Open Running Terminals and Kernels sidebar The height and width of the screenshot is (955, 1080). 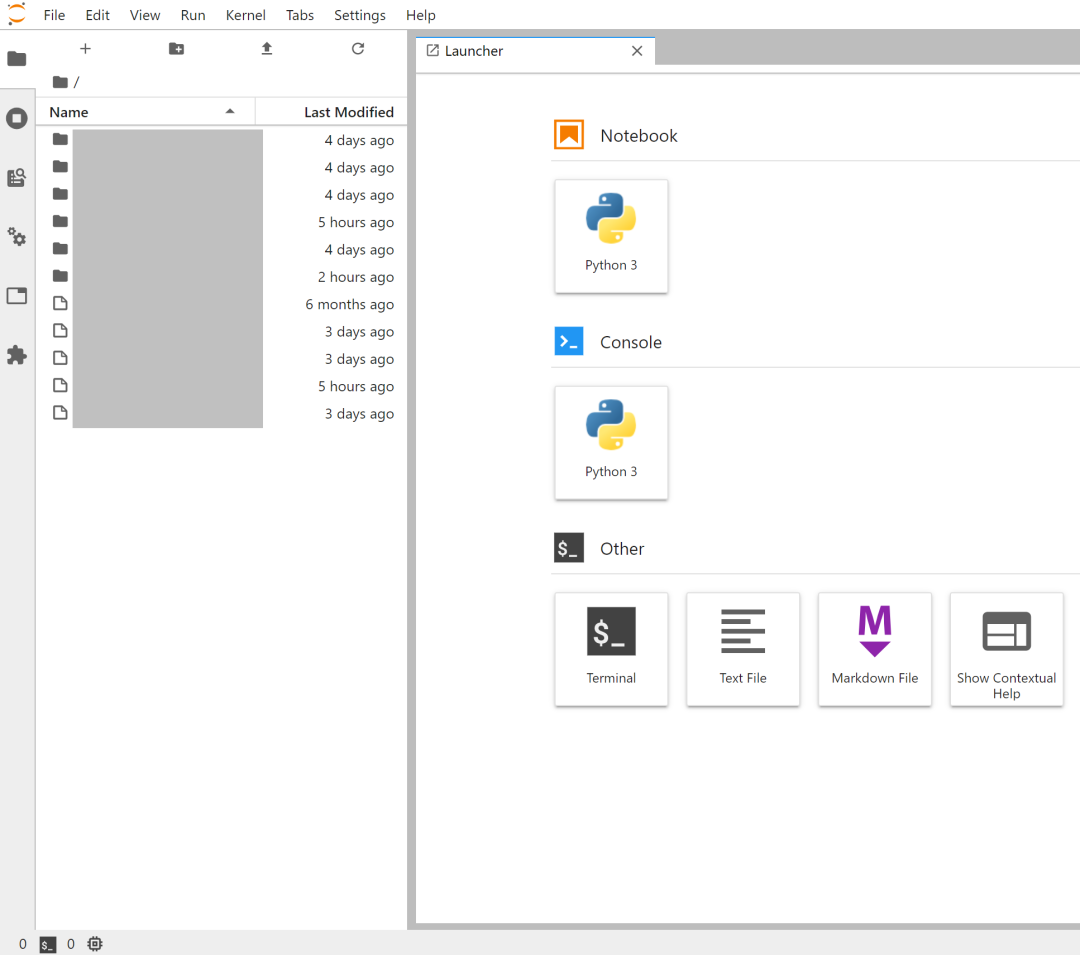[x=17, y=118]
